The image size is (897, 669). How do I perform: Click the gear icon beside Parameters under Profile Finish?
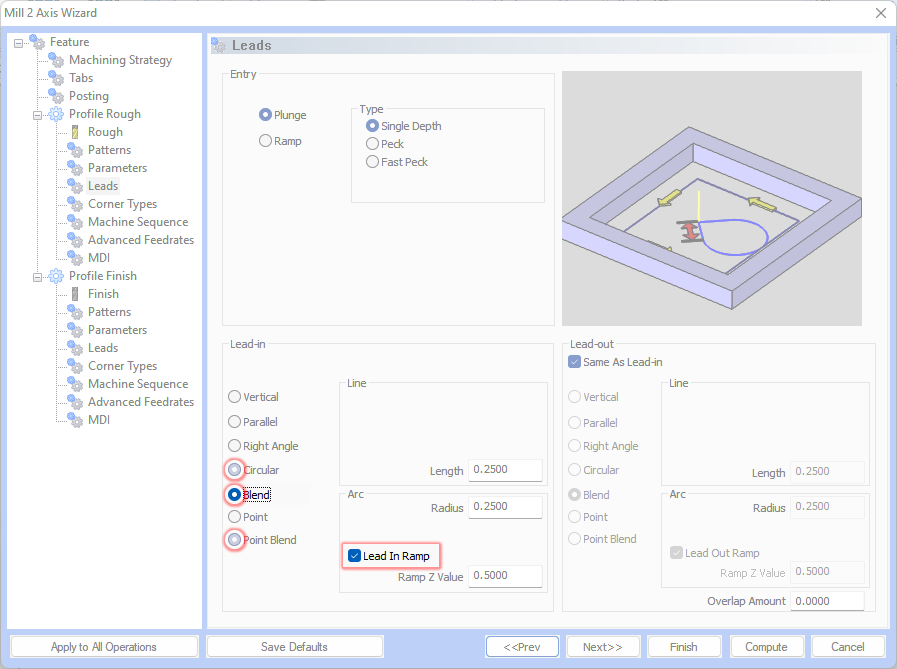pyautogui.click(x=75, y=330)
